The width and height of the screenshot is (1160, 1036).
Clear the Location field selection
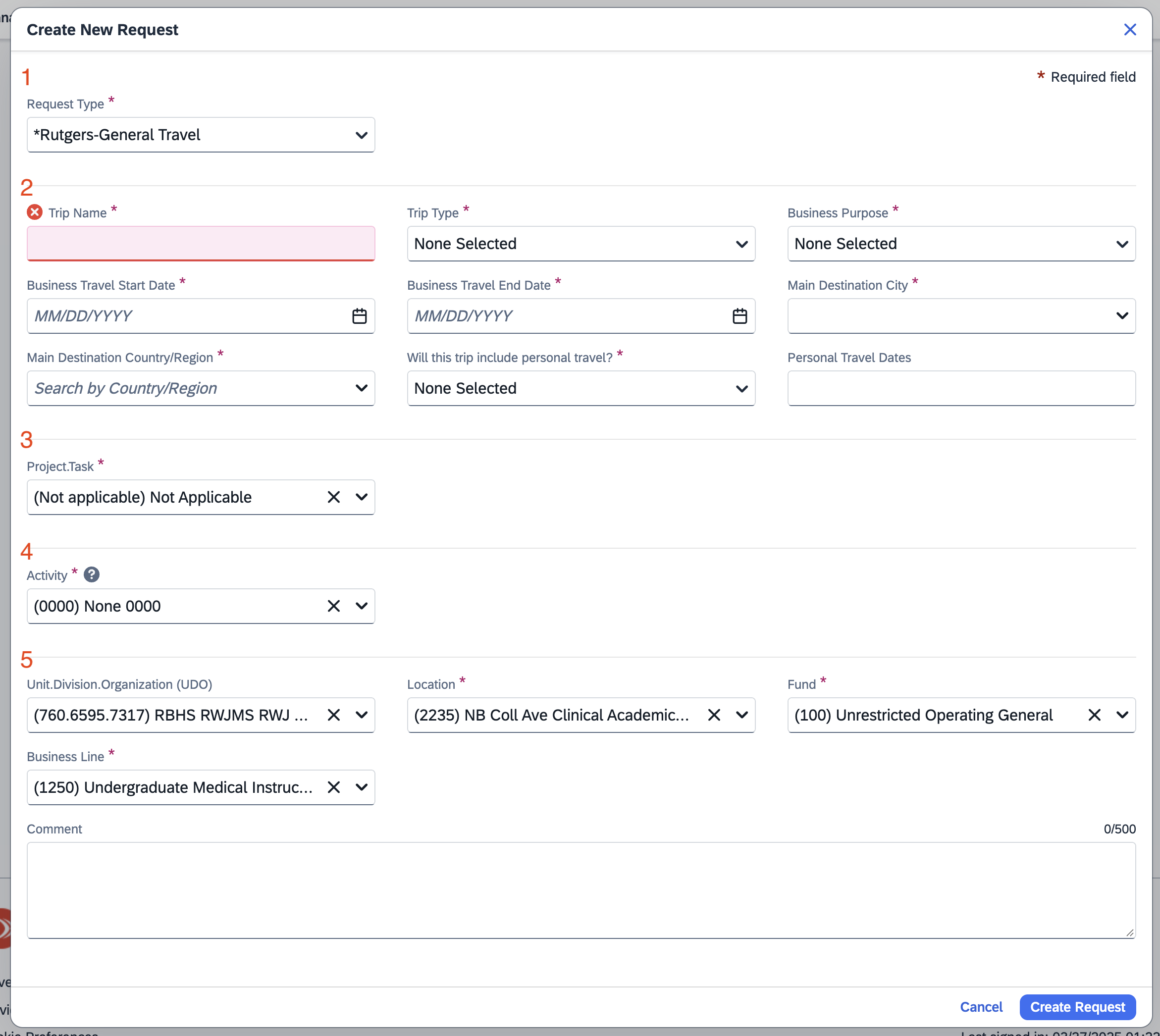[714, 715]
